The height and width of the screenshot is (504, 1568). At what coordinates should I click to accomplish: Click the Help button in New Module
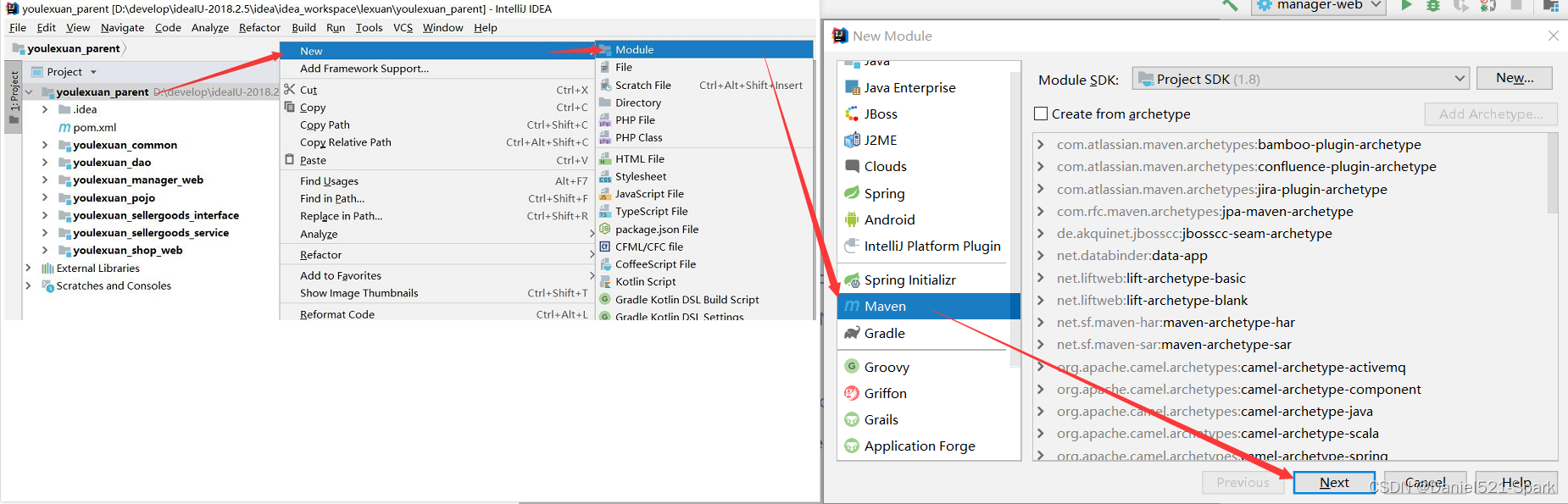click(x=1516, y=483)
